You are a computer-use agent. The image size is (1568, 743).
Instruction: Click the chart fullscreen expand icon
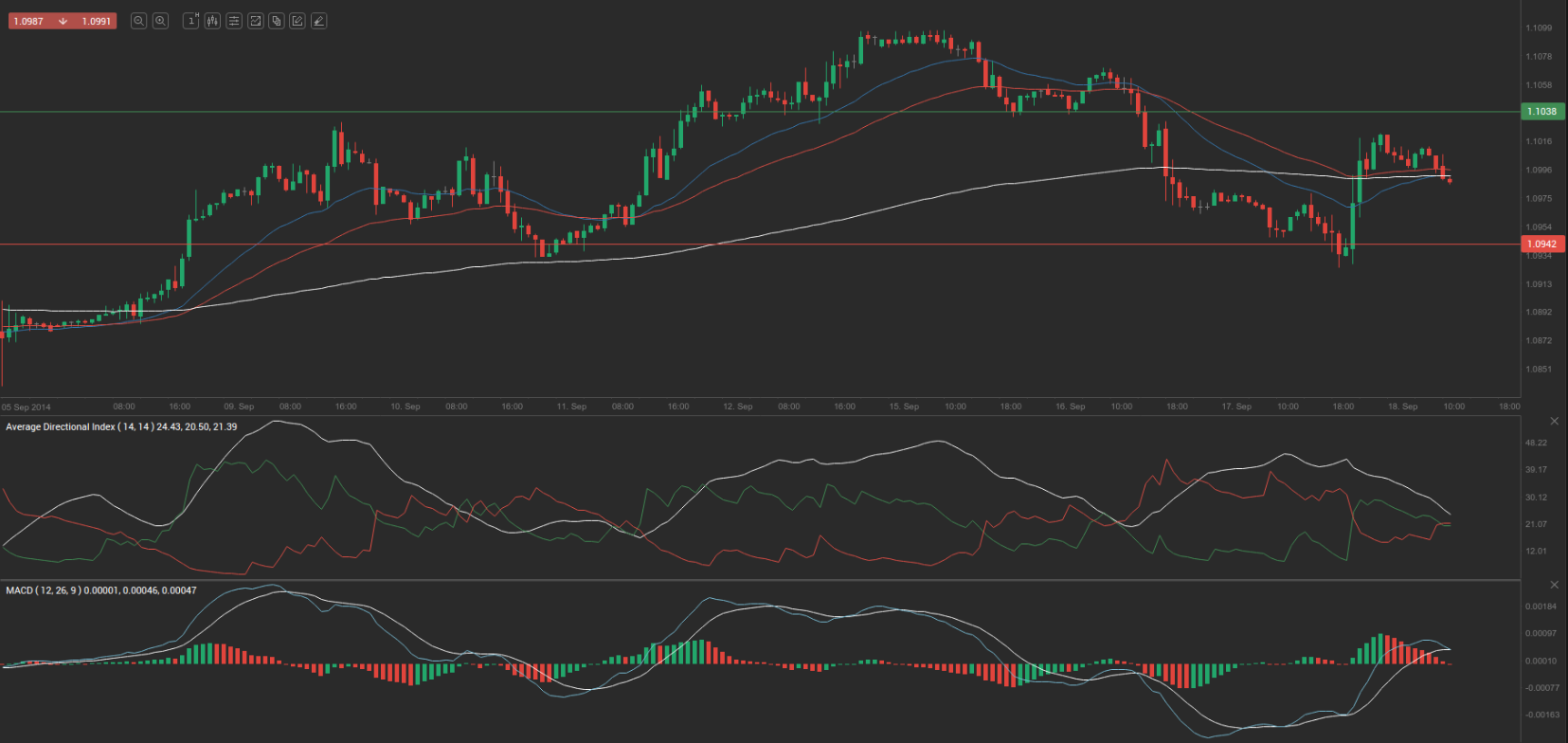coord(255,21)
